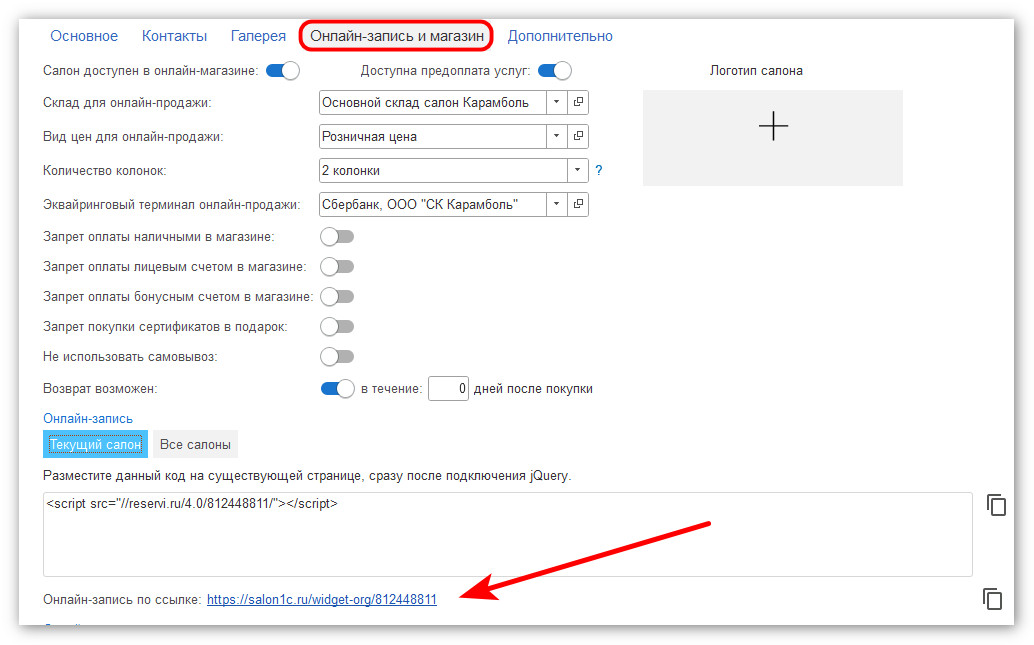
Task: Click the 'Основной склад салон Карамболь' field
Action: click(433, 102)
